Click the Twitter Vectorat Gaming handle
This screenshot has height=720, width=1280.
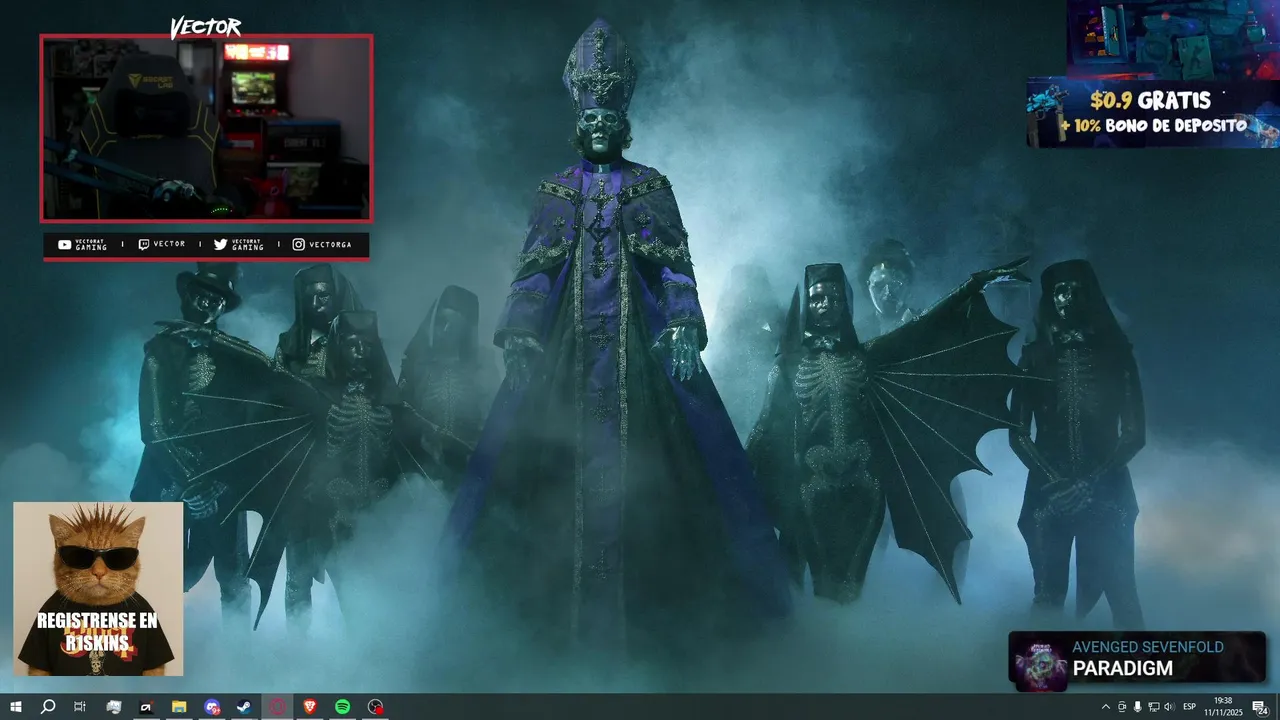point(239,244)
